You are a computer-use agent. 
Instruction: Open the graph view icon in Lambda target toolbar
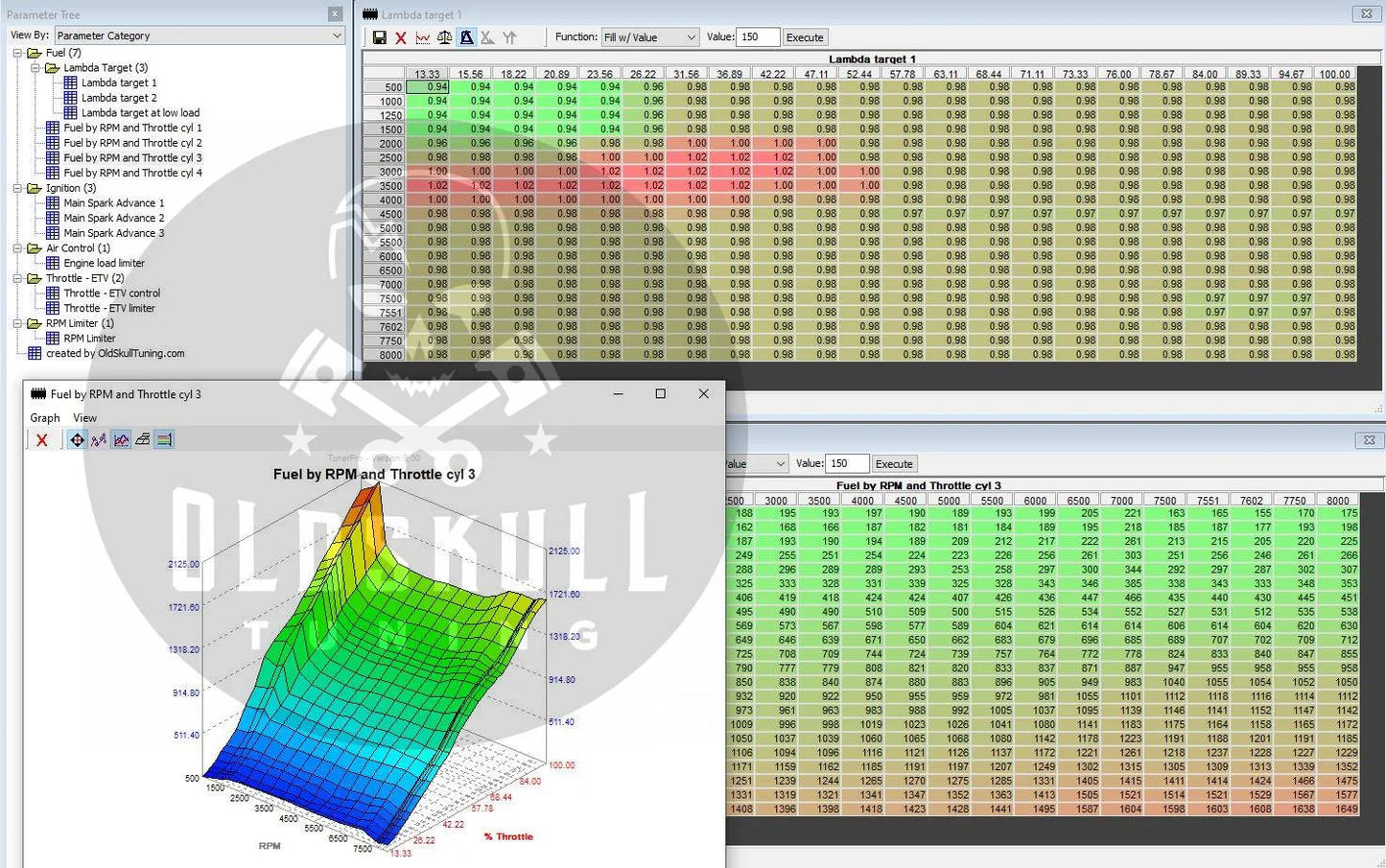(423, 37)
